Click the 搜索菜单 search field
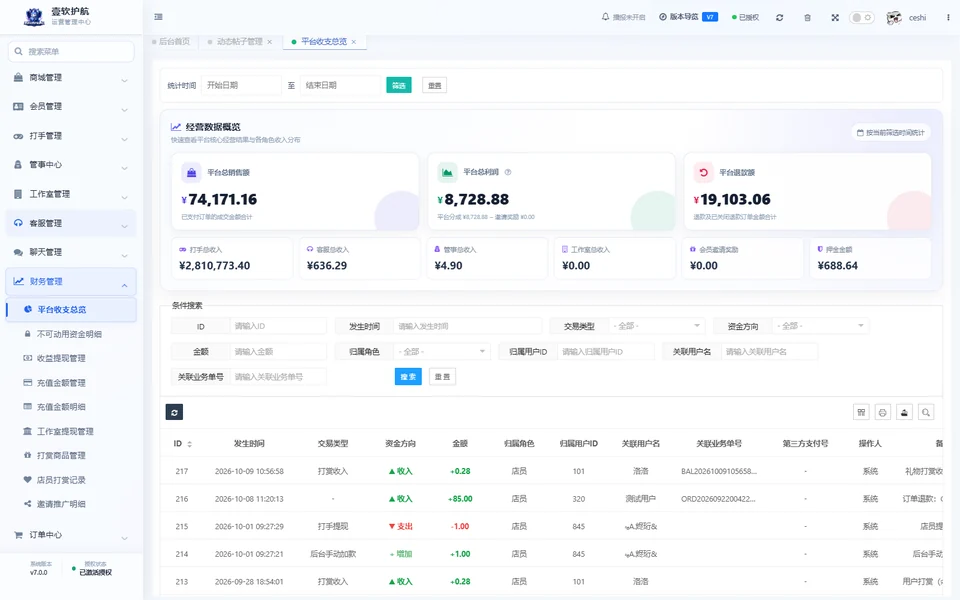The image size is (960, 600). coord(71,51)
